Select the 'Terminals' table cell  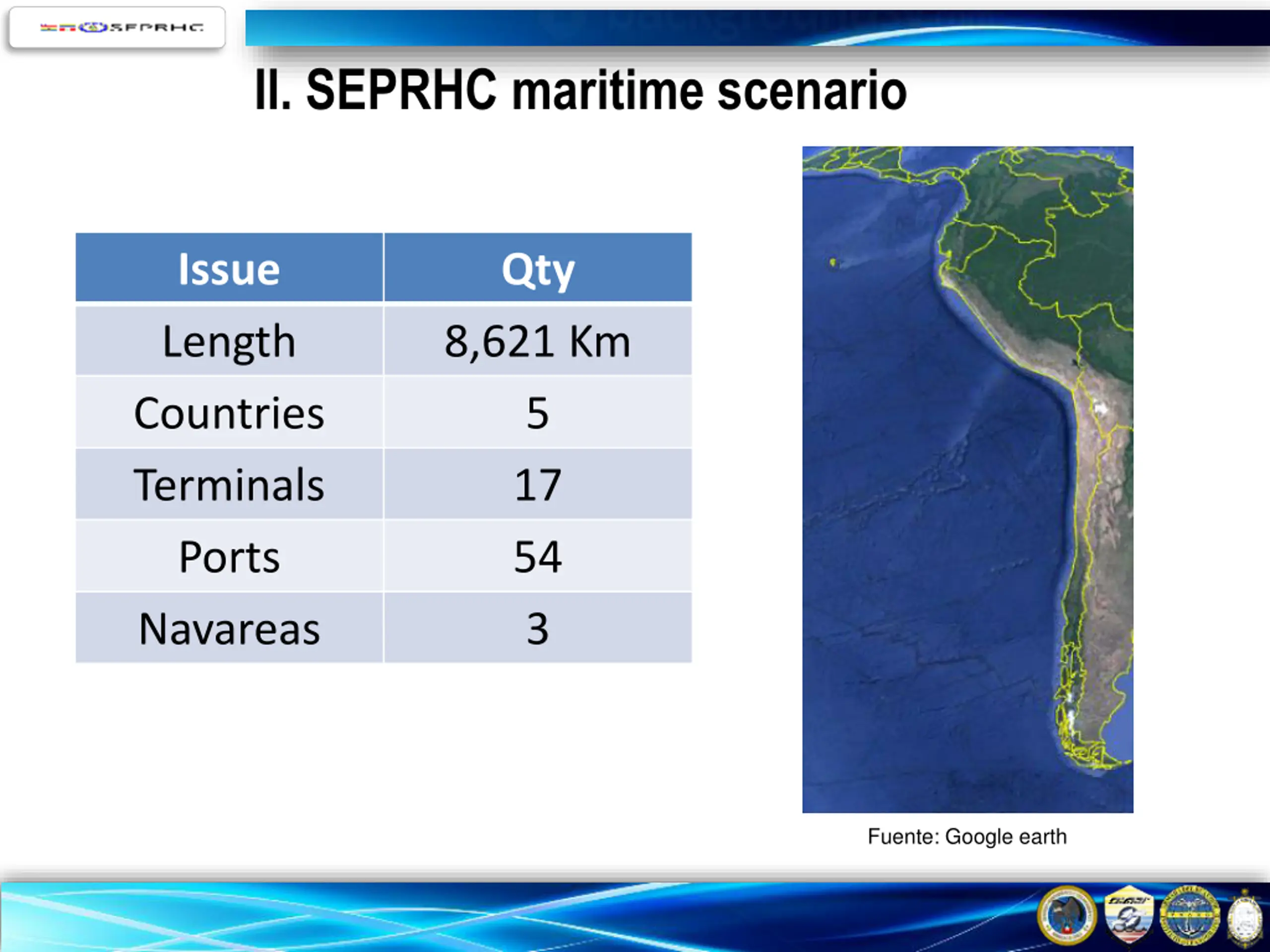tap(229, 484)
